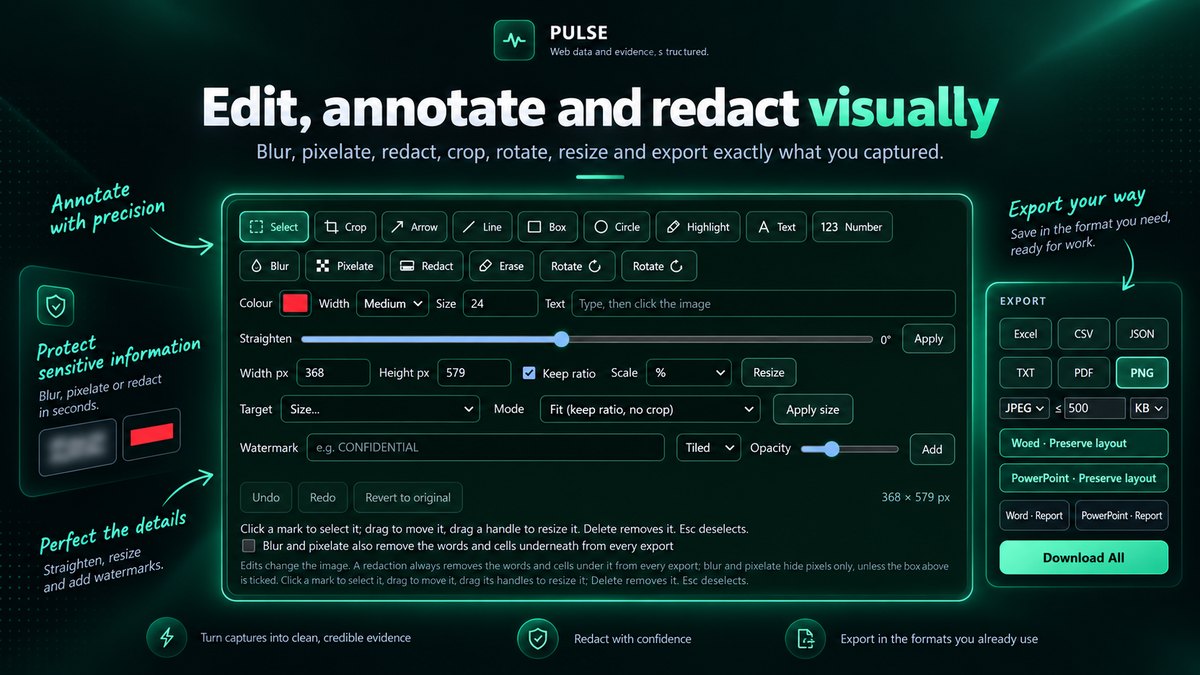Click the Width px field showing 368

click(332, 373)
